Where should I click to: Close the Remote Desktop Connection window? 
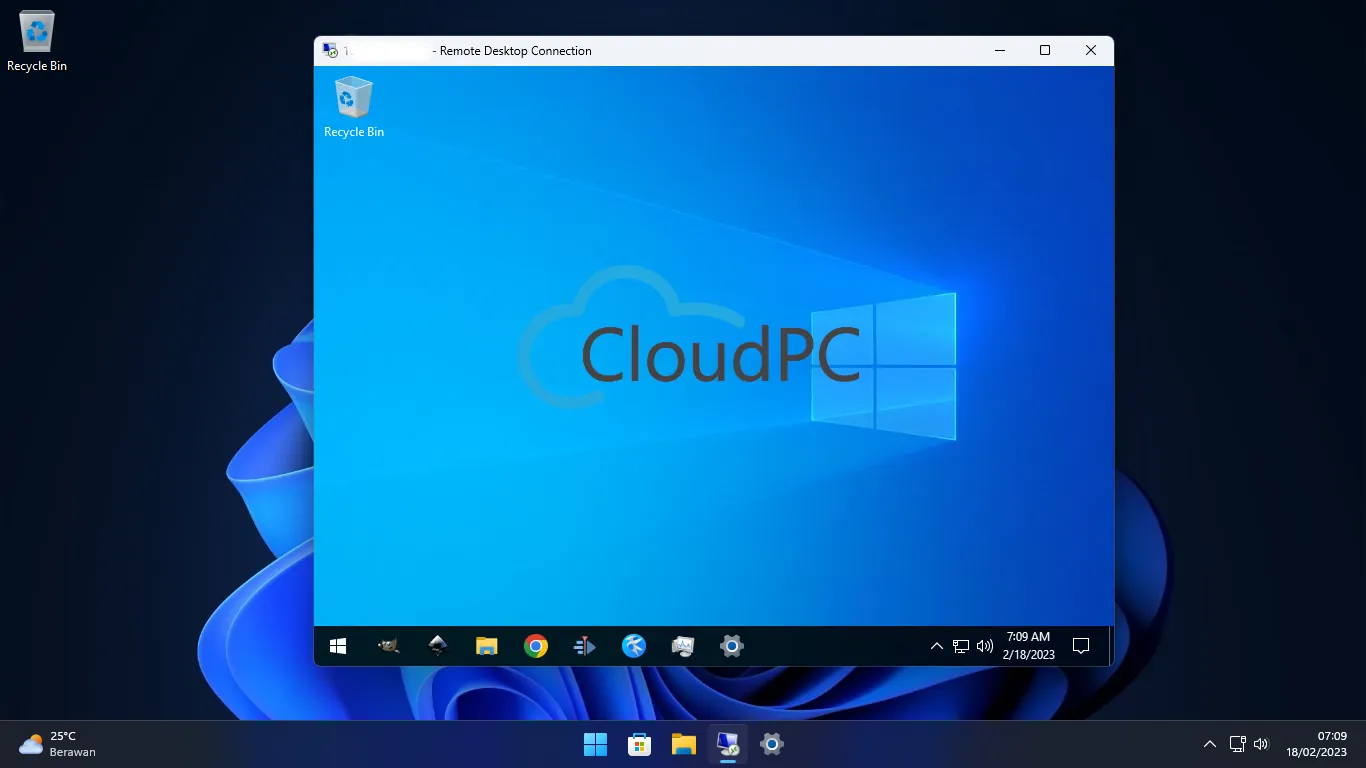click(1091, 50)
